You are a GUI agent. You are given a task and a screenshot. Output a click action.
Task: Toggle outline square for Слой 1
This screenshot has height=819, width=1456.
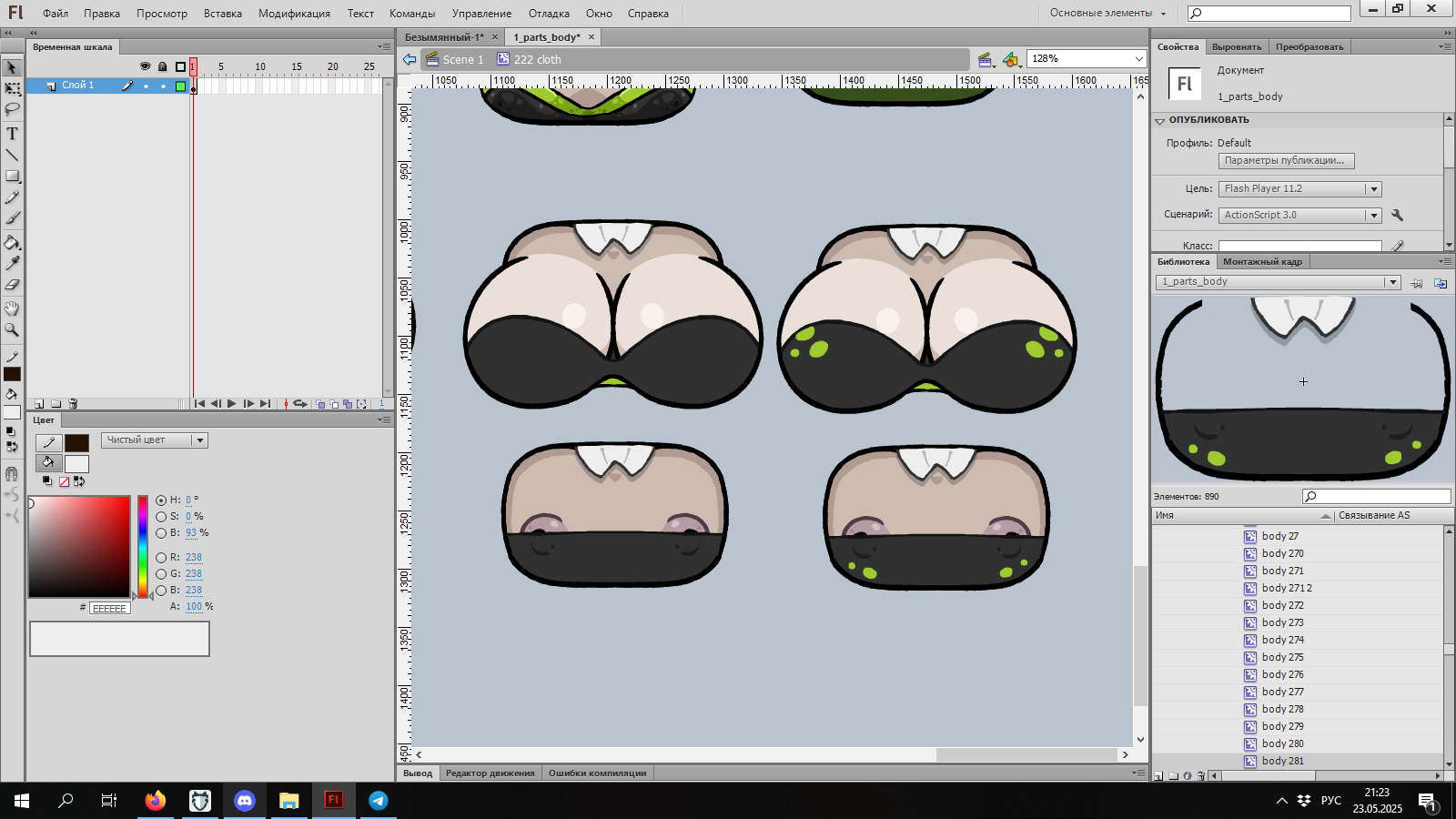pos(180,86)
